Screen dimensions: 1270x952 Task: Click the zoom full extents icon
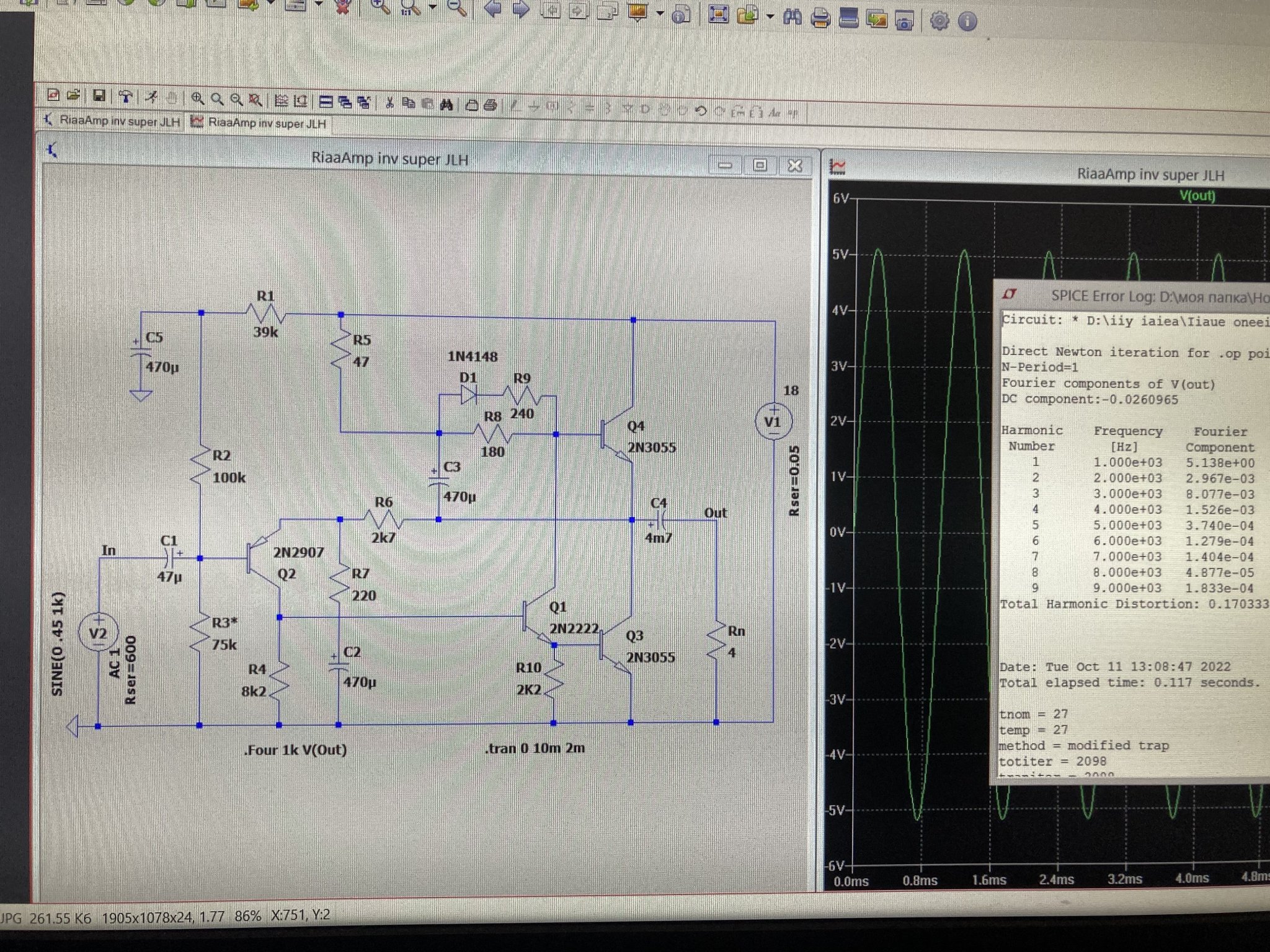point(255,100)
